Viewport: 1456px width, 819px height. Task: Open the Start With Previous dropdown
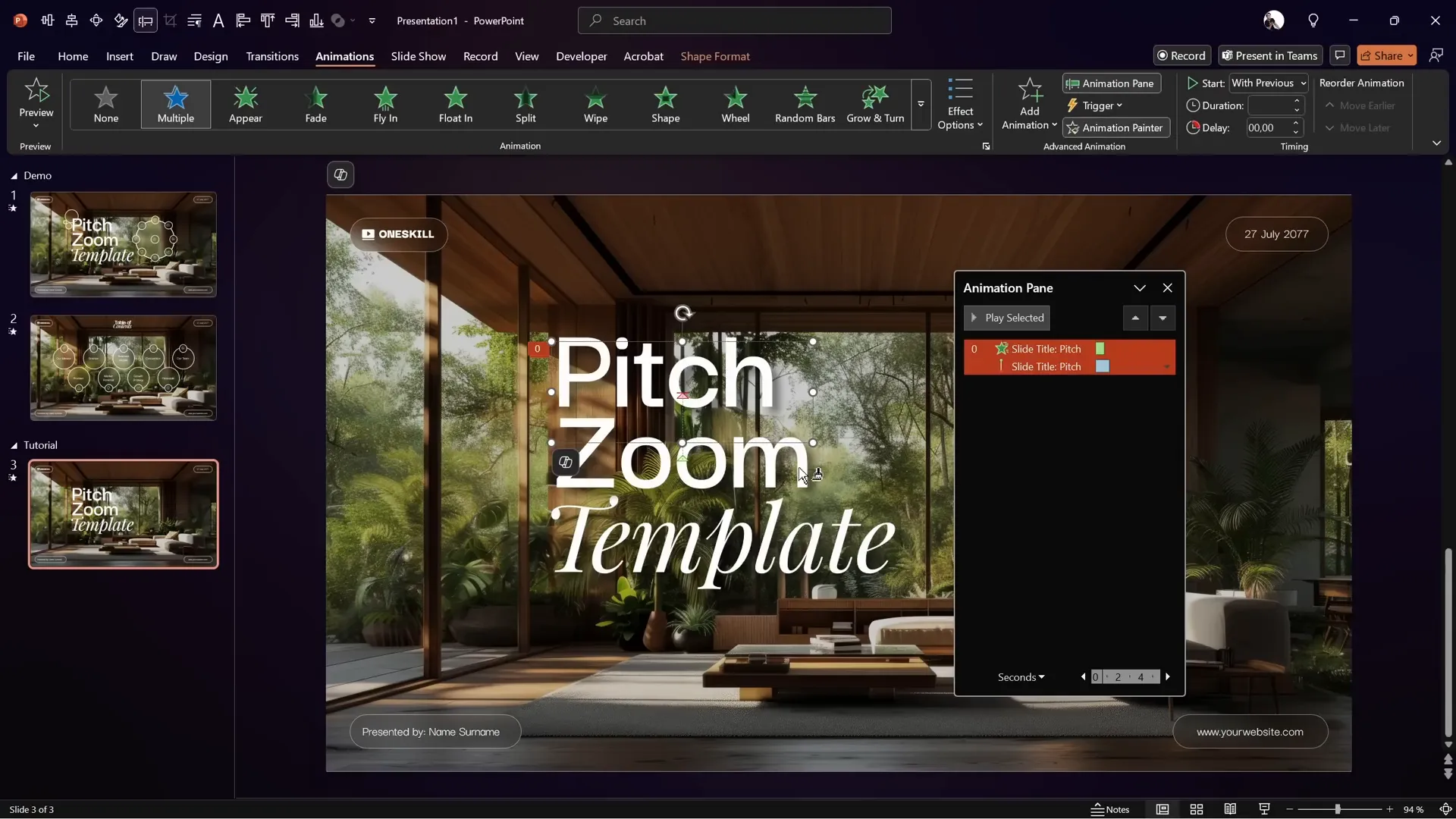(1268, 83)
